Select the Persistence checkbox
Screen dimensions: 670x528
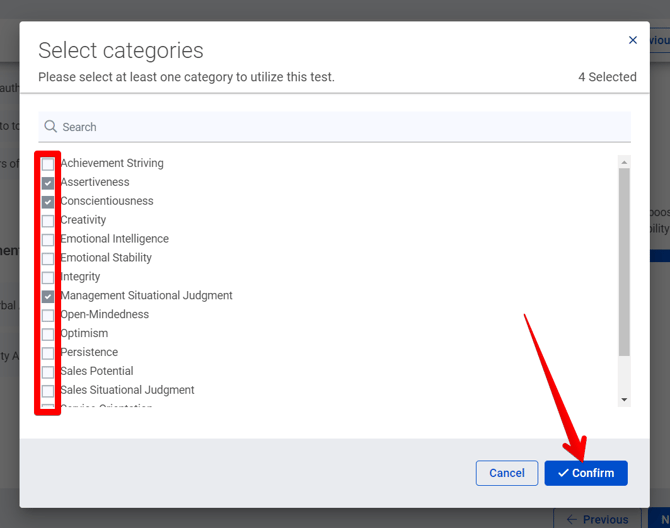point(48,353)
